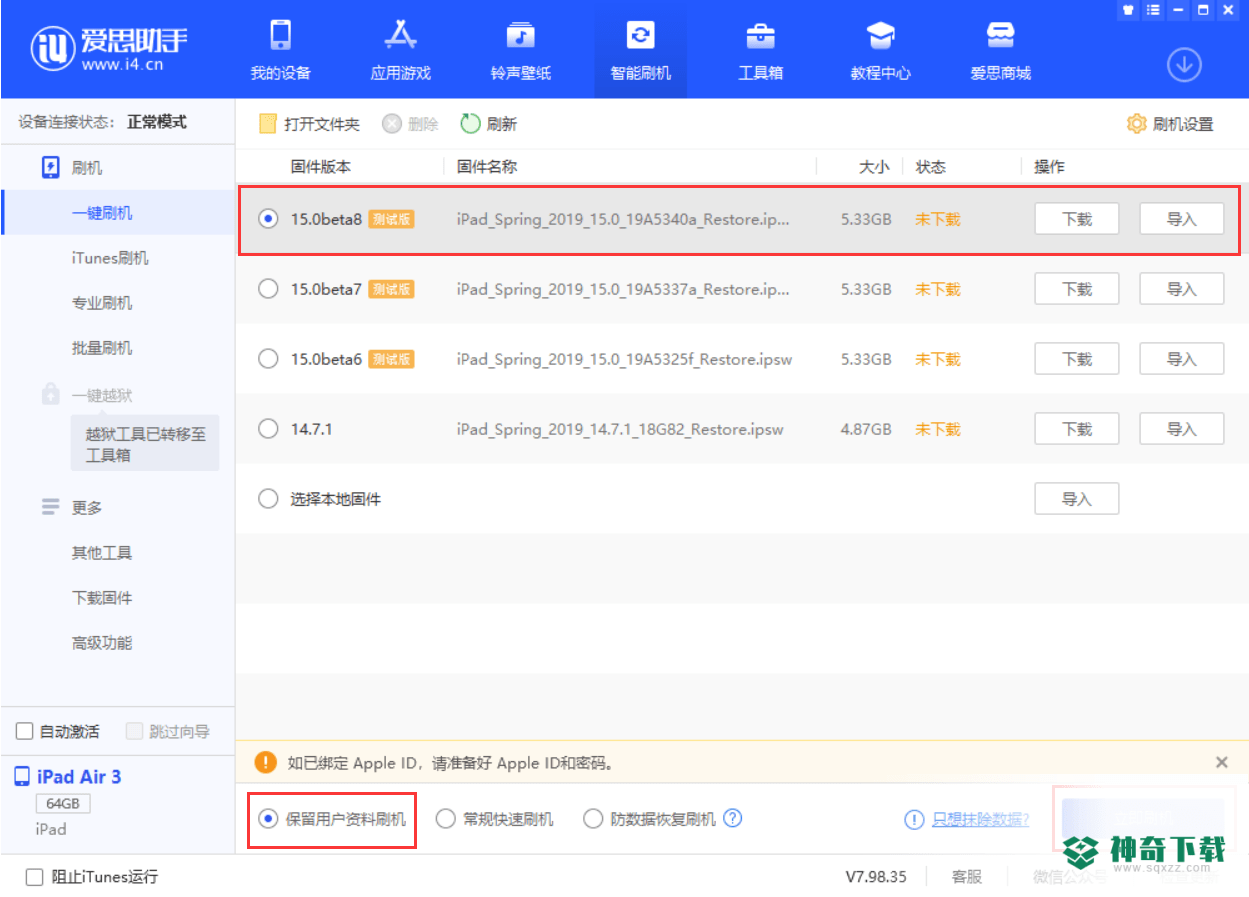Click iPad_Spring_2019_14.7.1_18G82_Restore.ipsw name
Image resolution: width=1249 pixels, height=897 pixels.
coord(620,429)
